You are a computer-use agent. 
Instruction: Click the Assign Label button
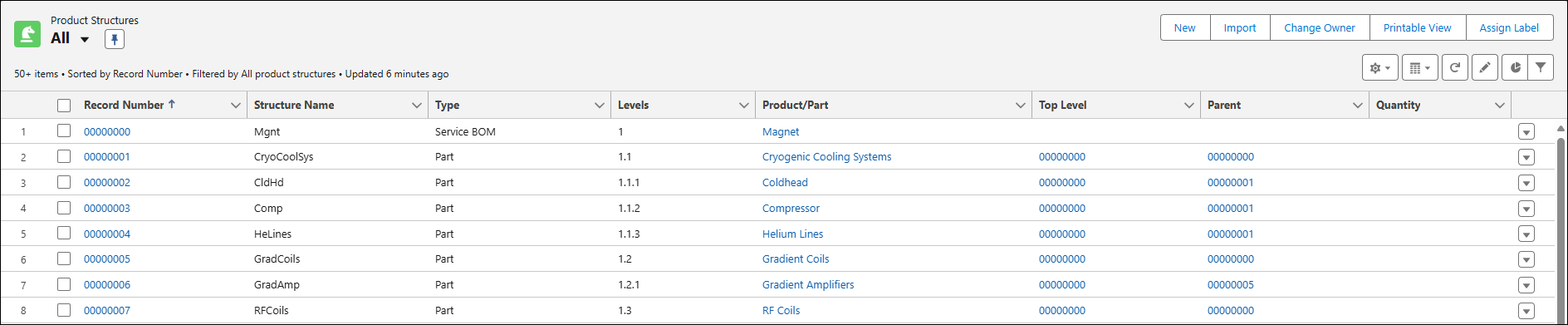click(1509, 27)
